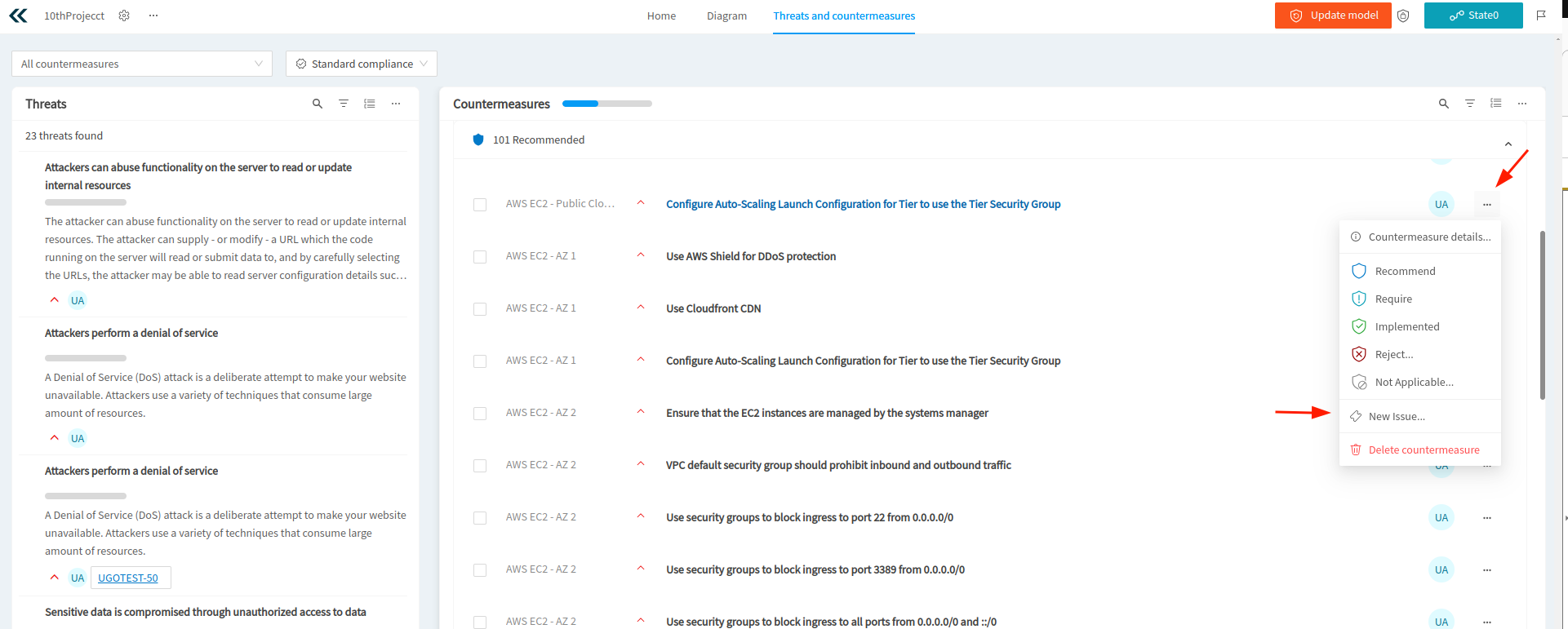Open Countermeasures grouping list icon
This screenshot has height=629, width=1568.
point(1496,104)
